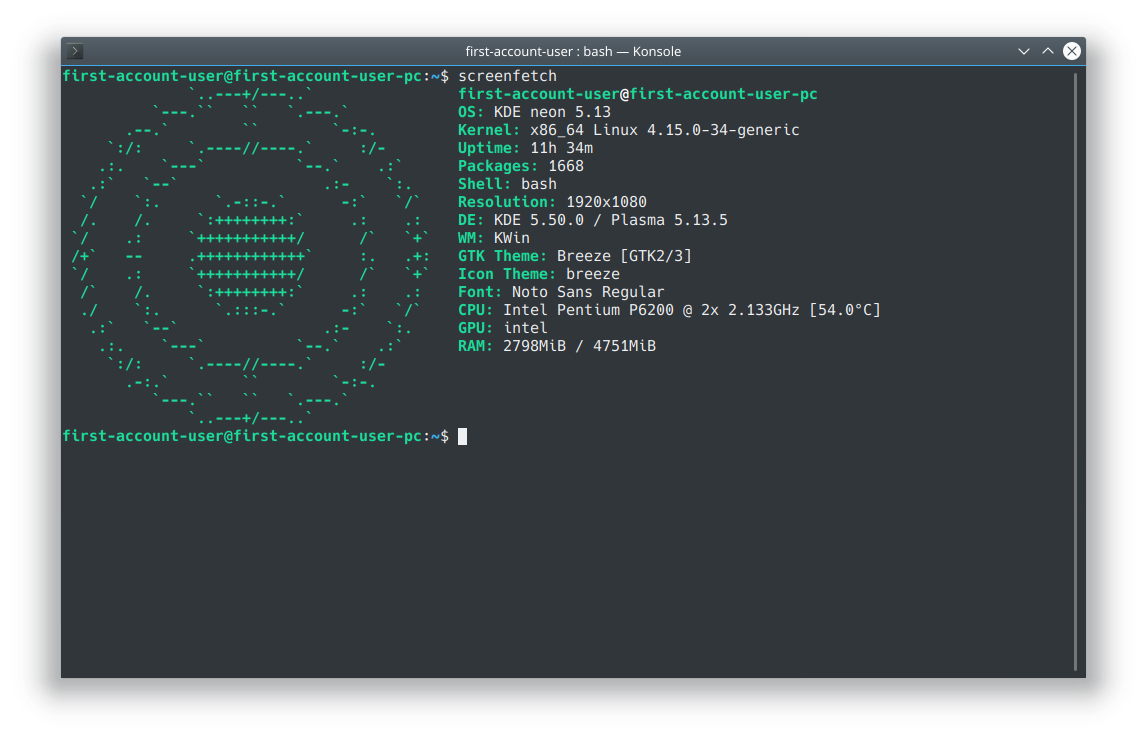This screenshot has height=739, width=1147.
Task: Click the RAM '2798MiB / 4751MiB' value
Action: pyautogui.click(x=579, y=346)
